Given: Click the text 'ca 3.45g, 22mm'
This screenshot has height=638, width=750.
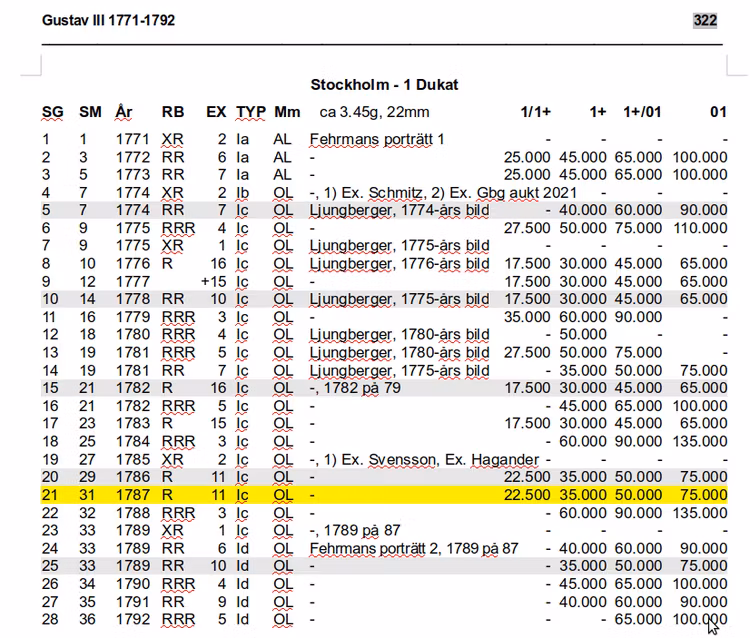Looking at the screenshot, I should tap(374, 112).
